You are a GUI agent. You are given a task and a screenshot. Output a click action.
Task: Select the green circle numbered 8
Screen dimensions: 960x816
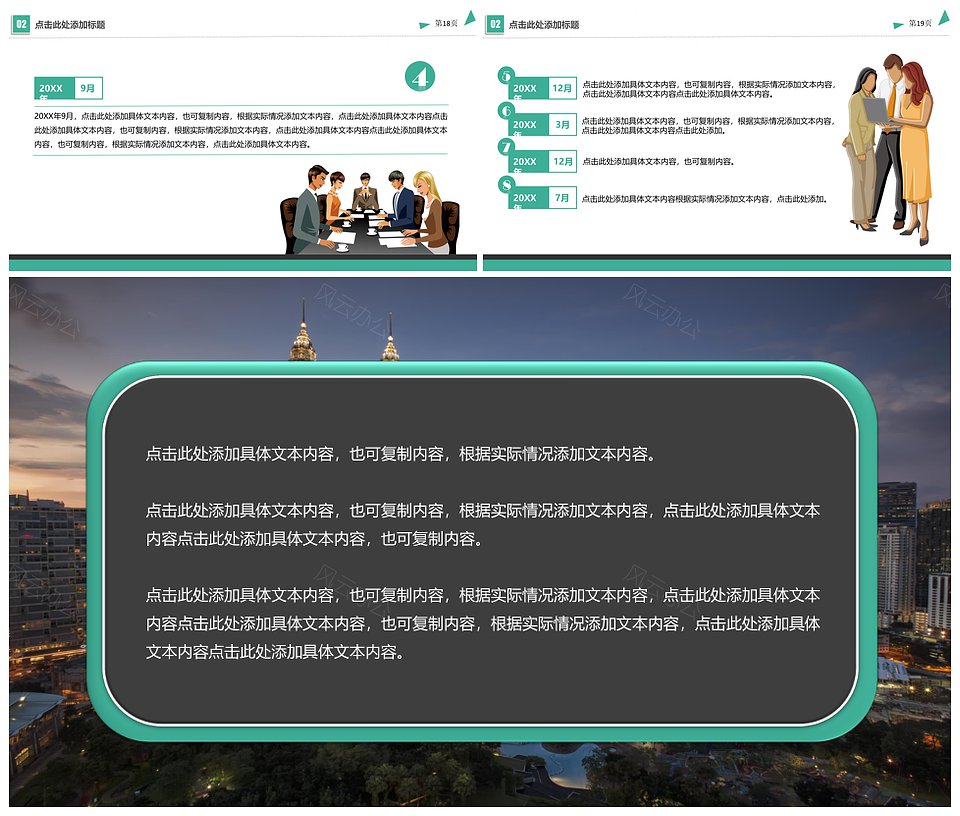click(506, 184)
